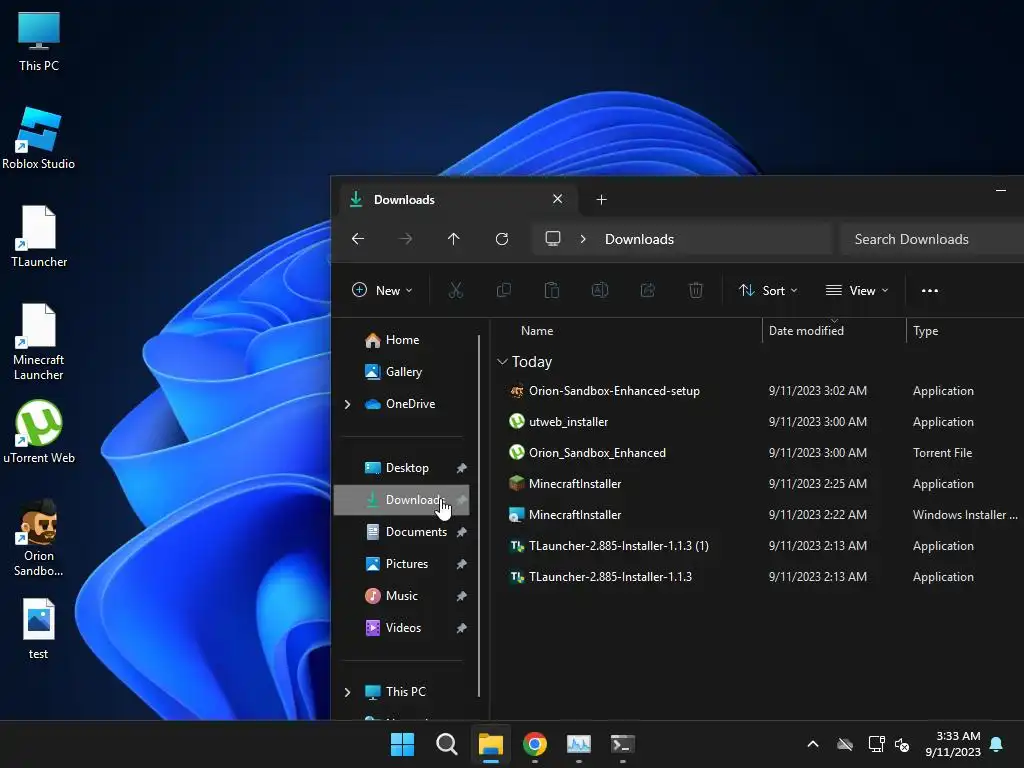
Task: Open the terminal app in taskbar
Action: pos(622,744)
